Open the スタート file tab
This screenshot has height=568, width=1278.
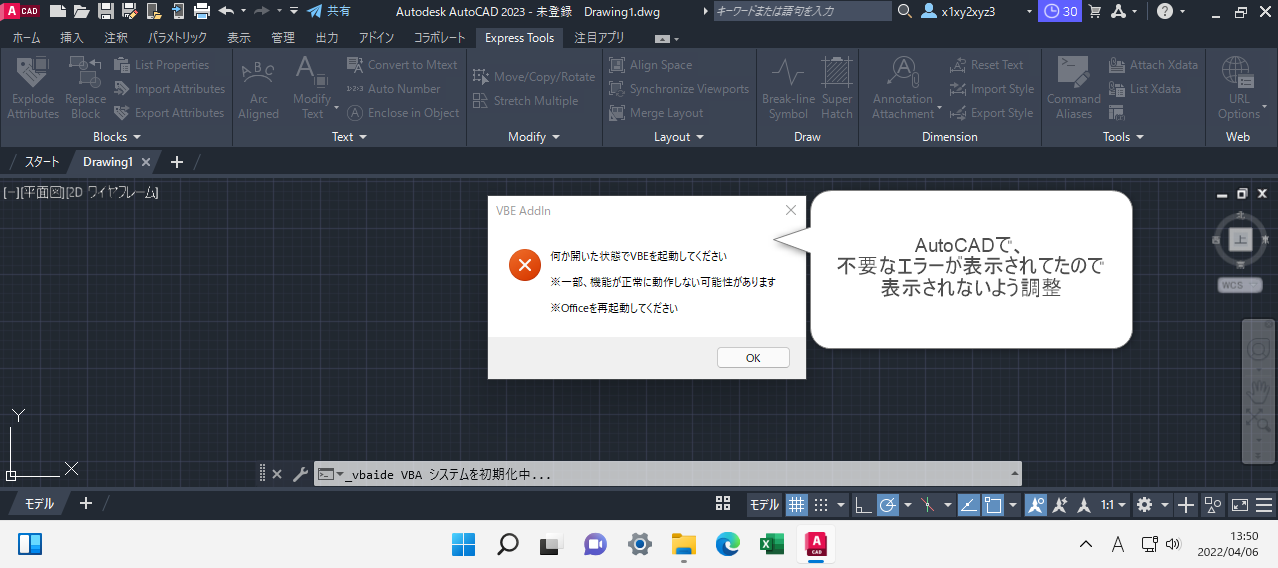pyautogui.click(x=41, y=161)
